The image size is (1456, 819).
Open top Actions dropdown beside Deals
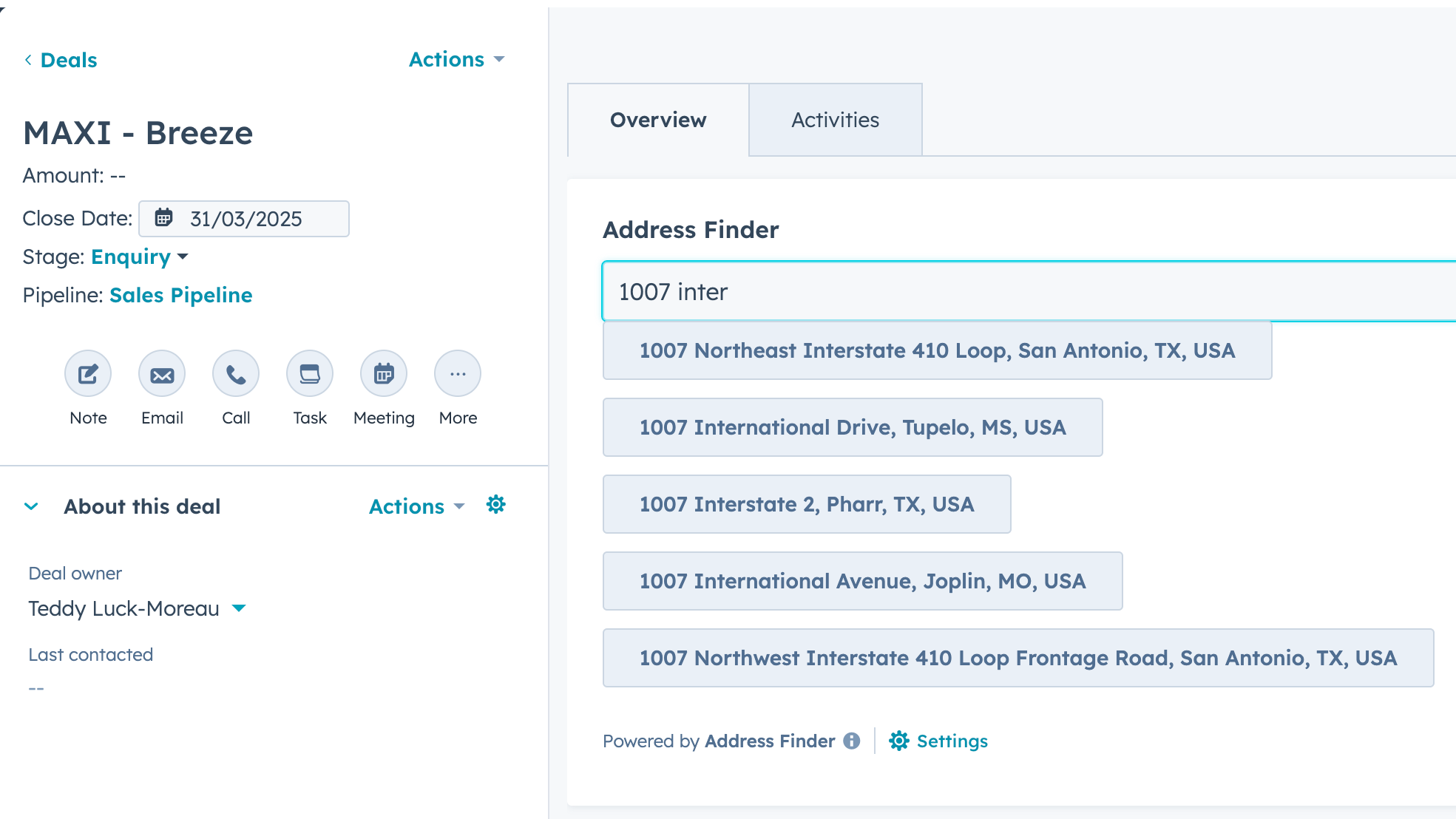(x=456, y=59)
